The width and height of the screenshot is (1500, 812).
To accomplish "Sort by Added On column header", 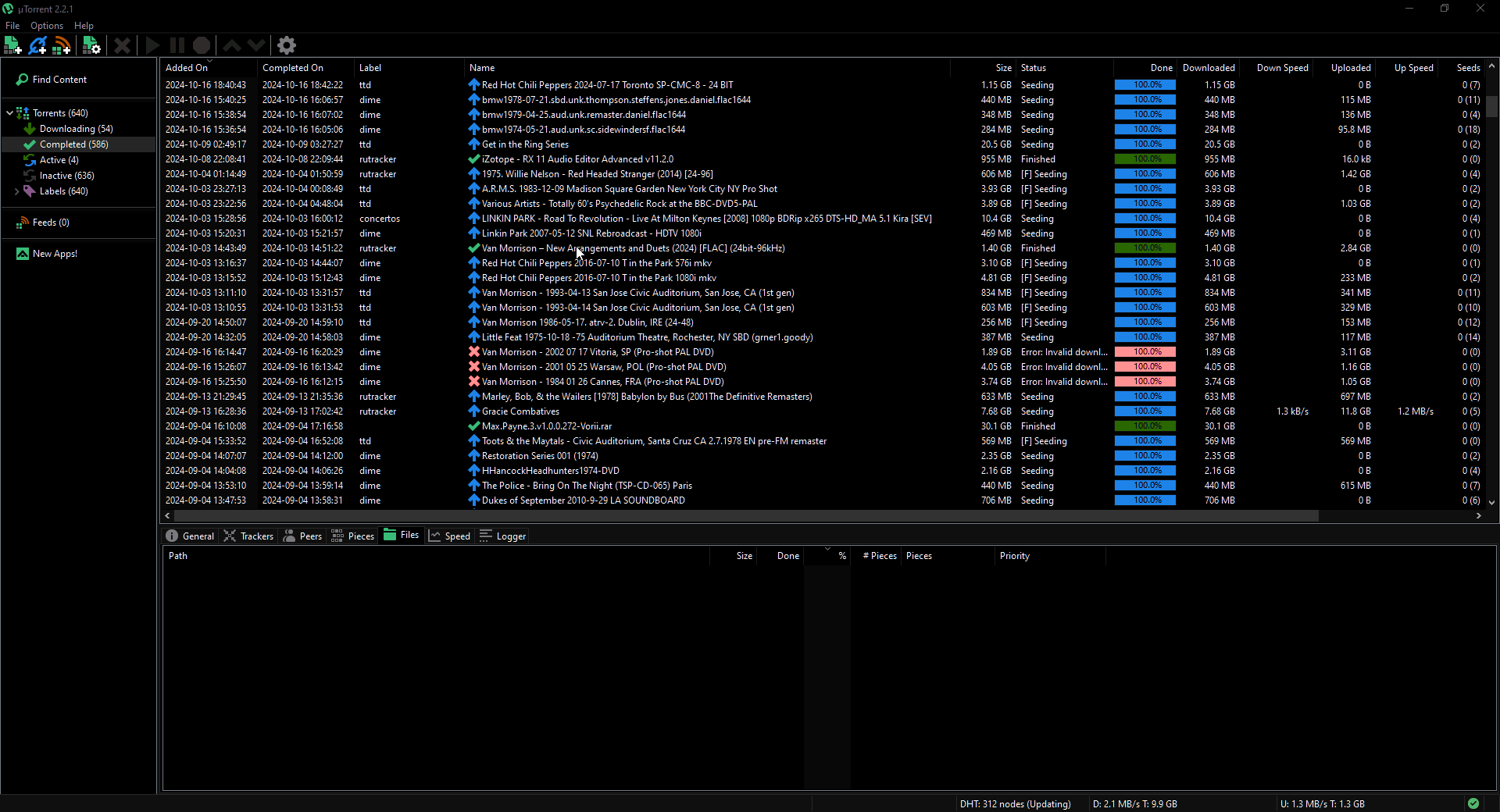I will coord(209,68).
